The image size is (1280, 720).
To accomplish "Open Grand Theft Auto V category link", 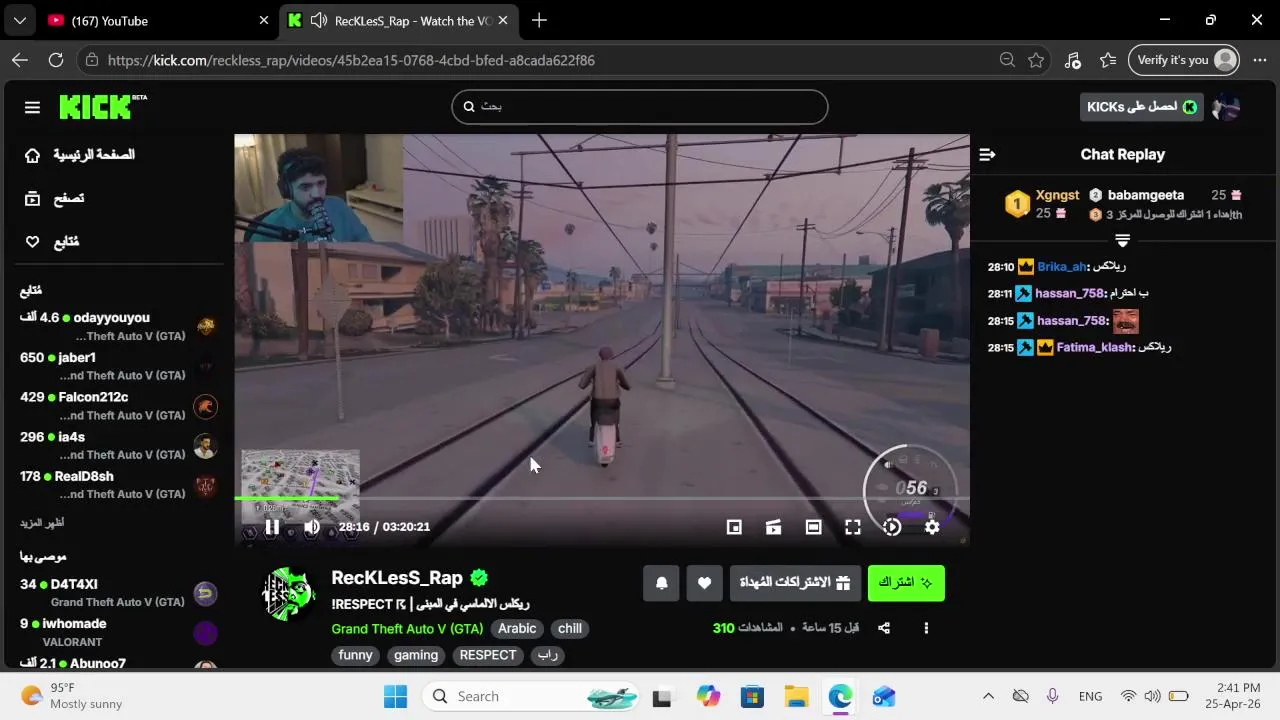I will point(407,629).
